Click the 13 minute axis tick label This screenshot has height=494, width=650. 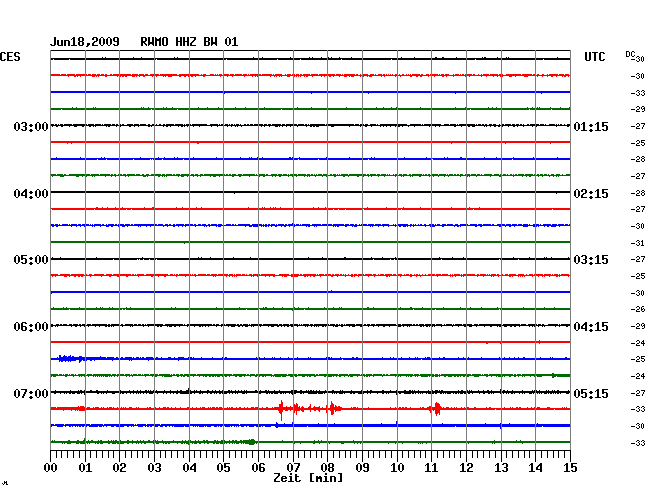tap(501, 468)
